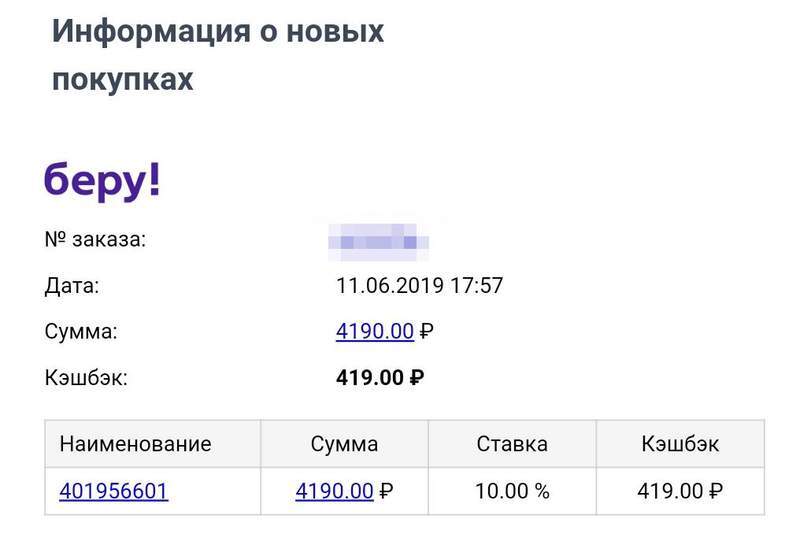Click the ruble sign after the summary sum

point(427,332)
